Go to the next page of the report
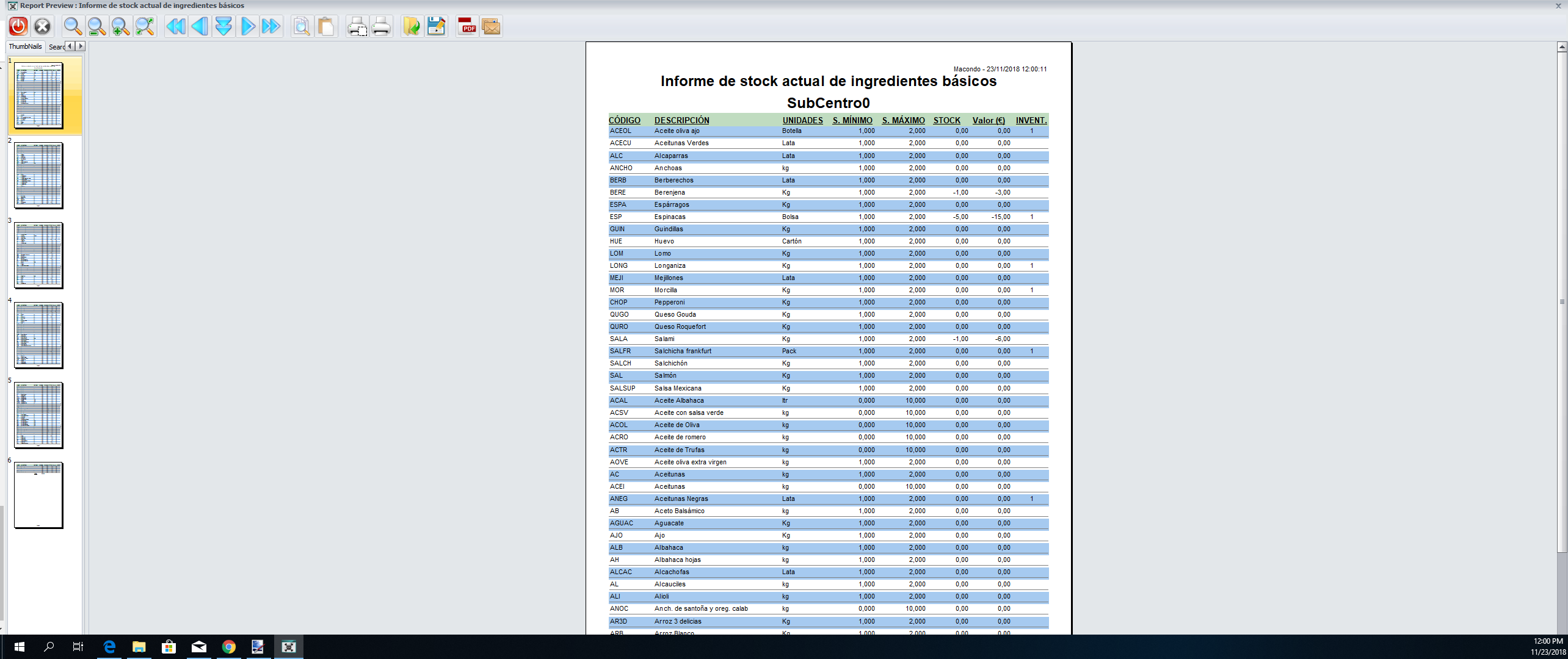 pos(247,26)
